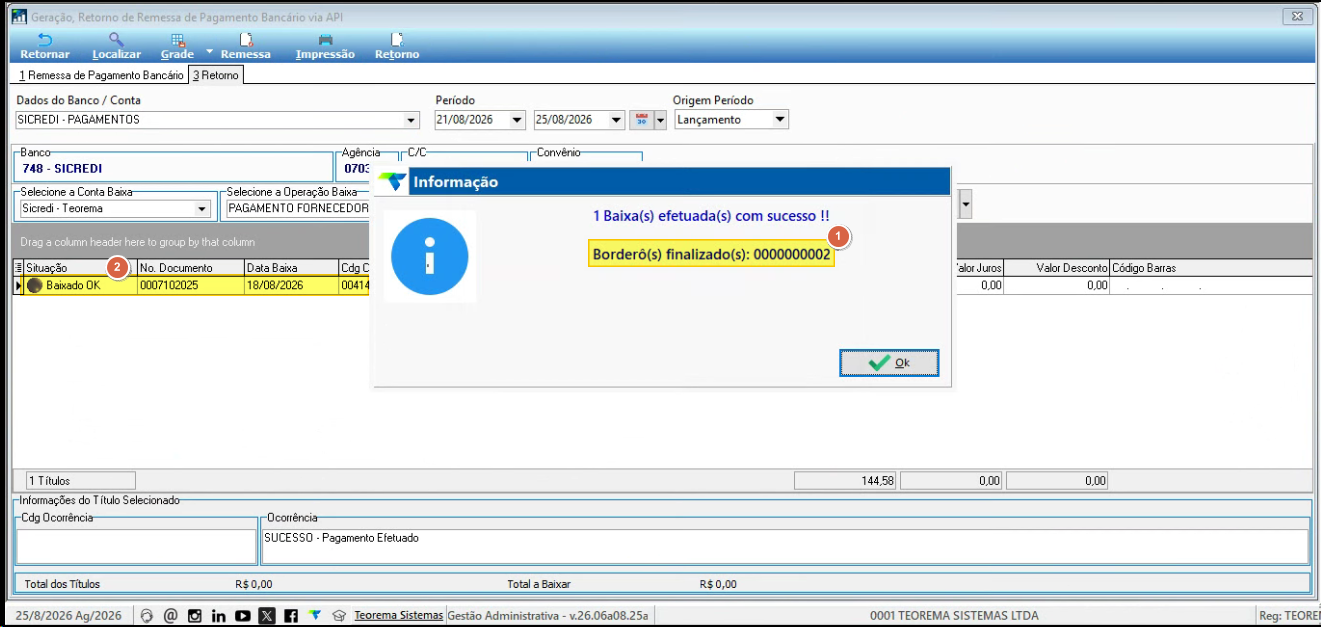Click the Ok button in Informação dialog
Image resolution: width=1321 pixels, height=627 pixels.
pyautogui.click(x=889, y=363)
